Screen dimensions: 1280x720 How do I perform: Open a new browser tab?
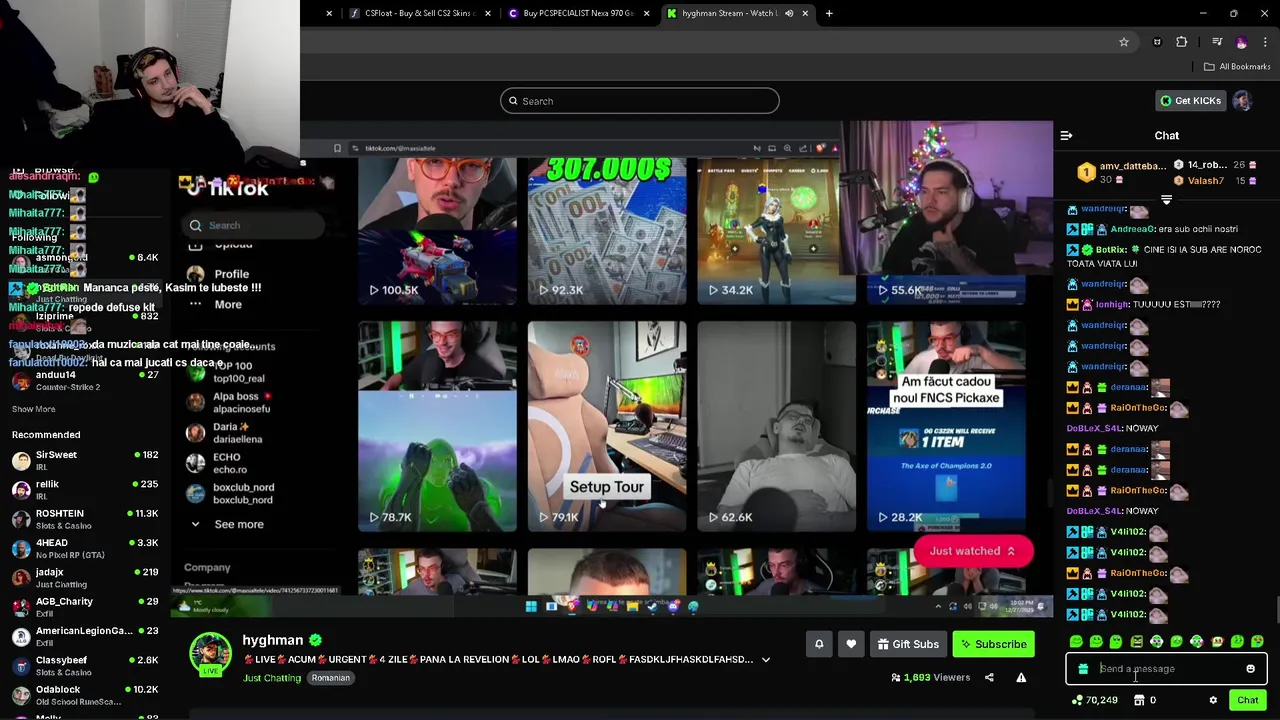[829, 13]
